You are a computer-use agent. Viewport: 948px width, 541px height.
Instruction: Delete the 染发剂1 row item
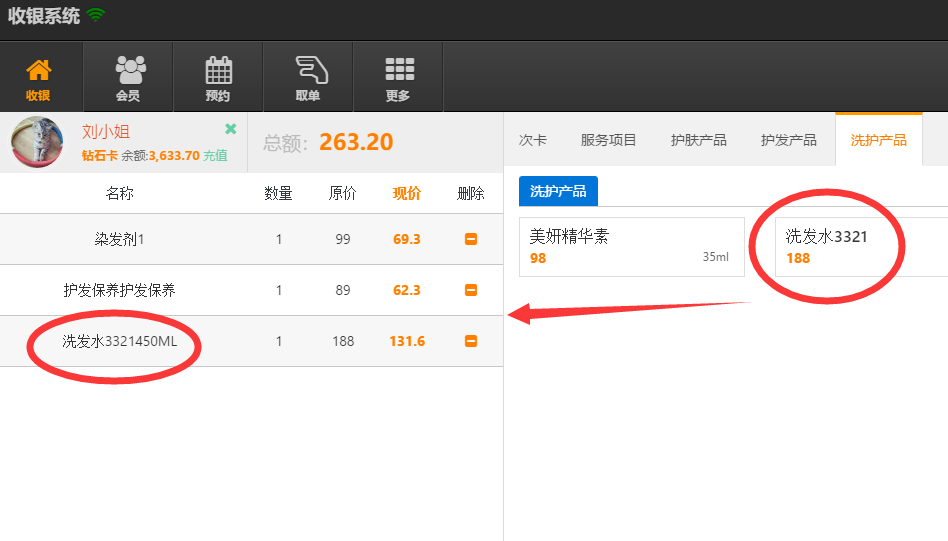(471, 239)
